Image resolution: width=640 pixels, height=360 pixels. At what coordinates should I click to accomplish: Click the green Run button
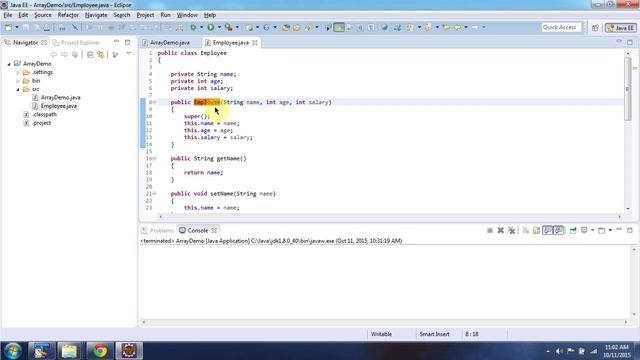coord(211,27)
